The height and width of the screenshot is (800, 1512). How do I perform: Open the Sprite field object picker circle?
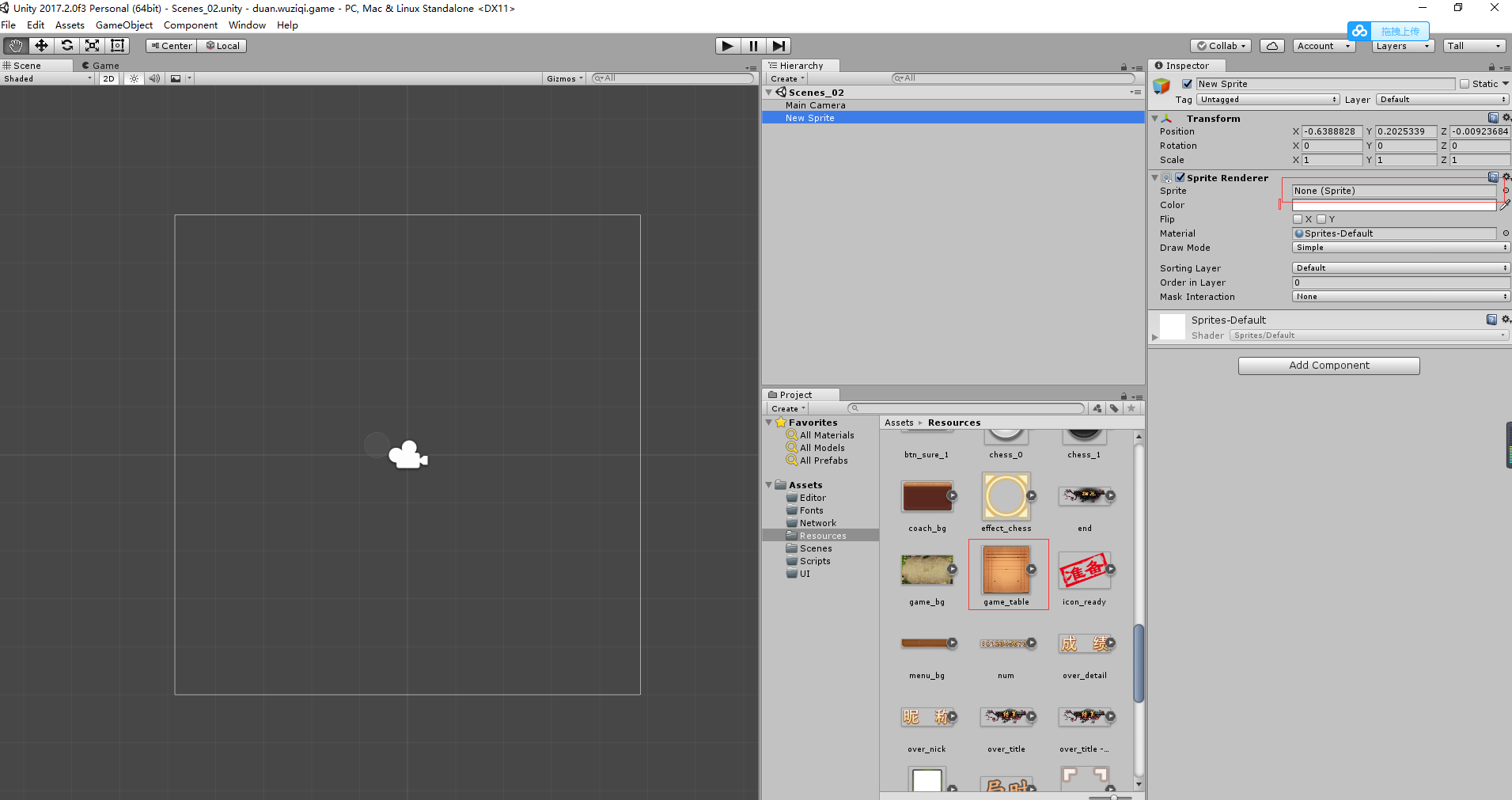pyautogui.click(x=1505, y=190)
